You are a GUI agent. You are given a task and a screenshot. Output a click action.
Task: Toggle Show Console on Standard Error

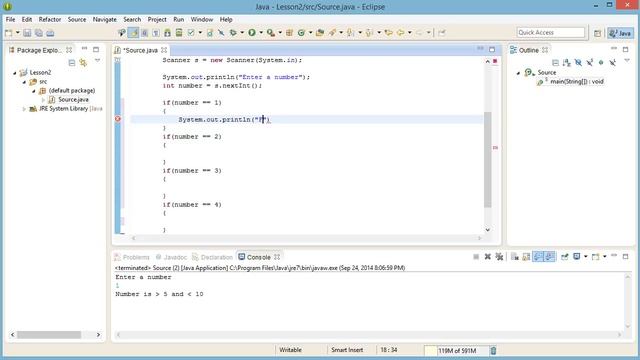pyautogui.click(x=549, y=257)
